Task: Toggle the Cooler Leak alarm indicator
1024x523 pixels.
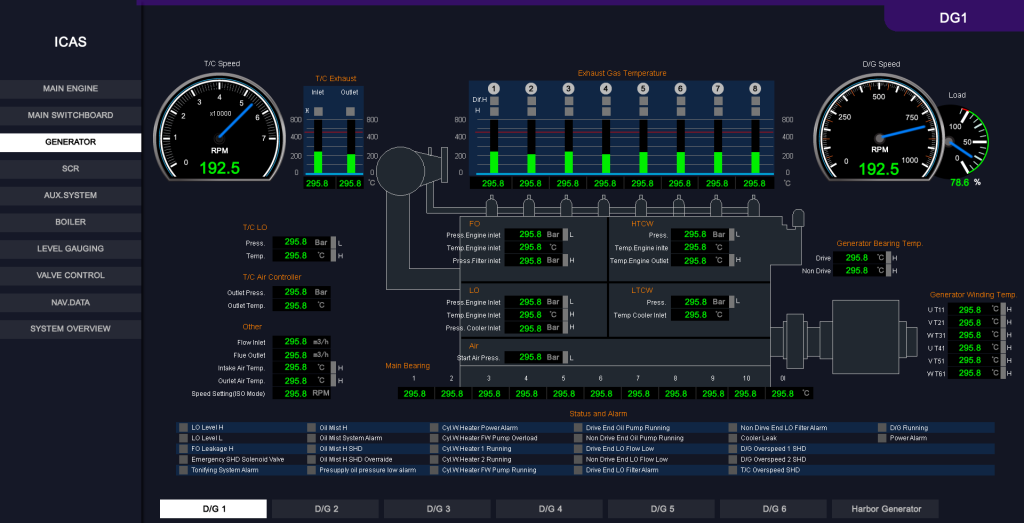Action: click(732, 438)
